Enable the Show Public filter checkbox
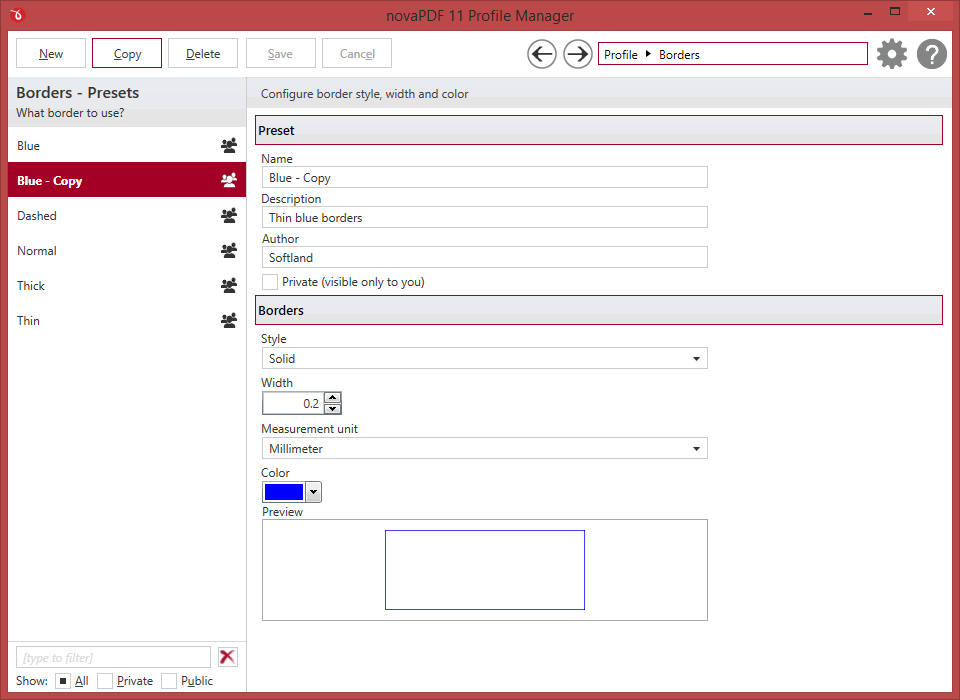Viewport: 960px width, 700px height. click(169, 681)
